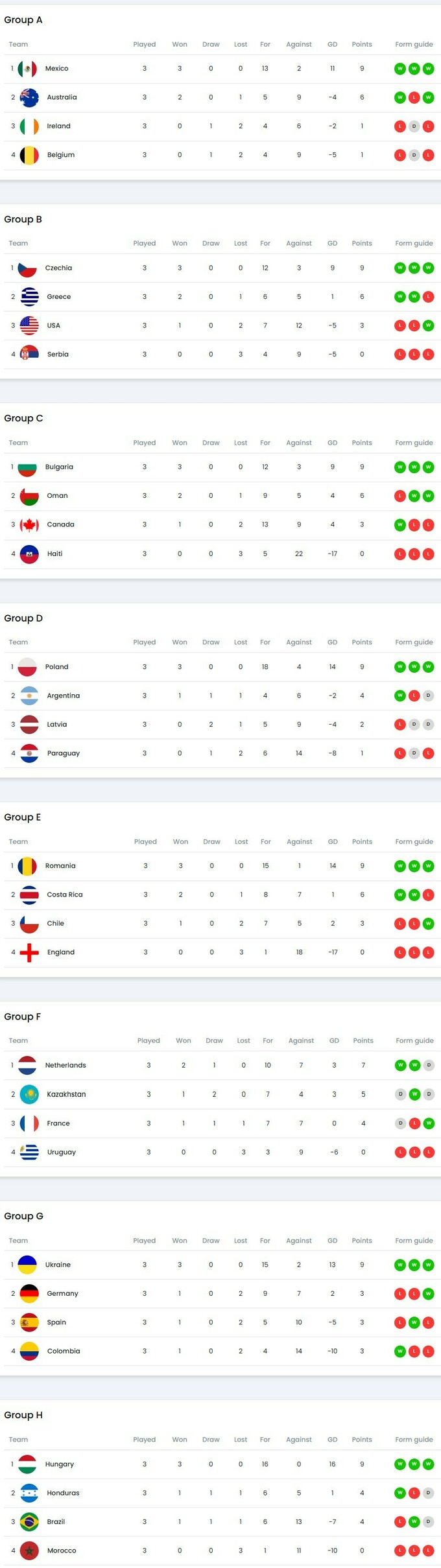Open the Costa Rica team link
This screenshot has height=1568, width=441.
[x=65, y=895]
